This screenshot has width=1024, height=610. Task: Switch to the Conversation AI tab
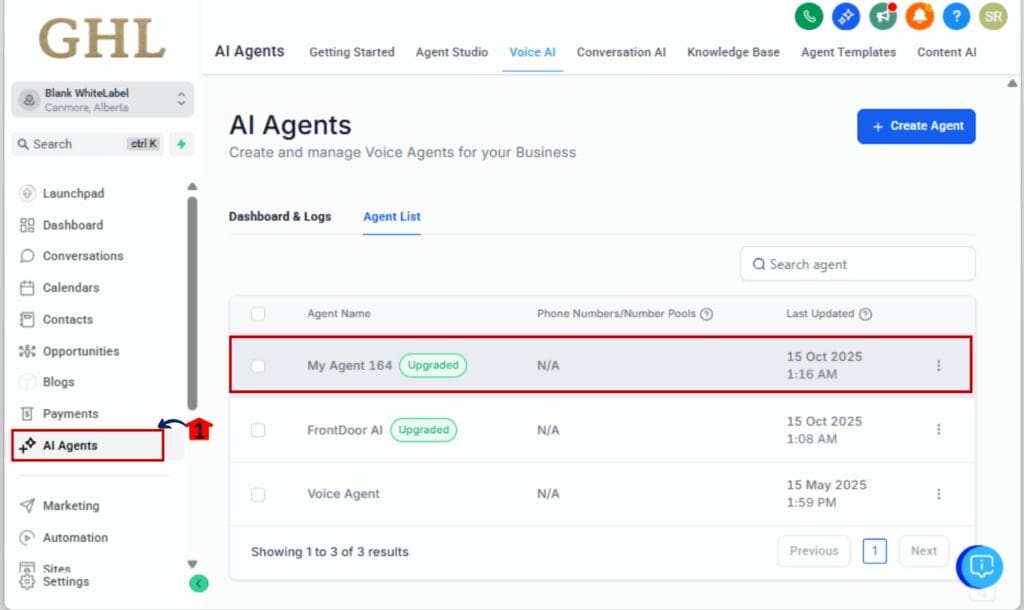click(x=621, y=51)
